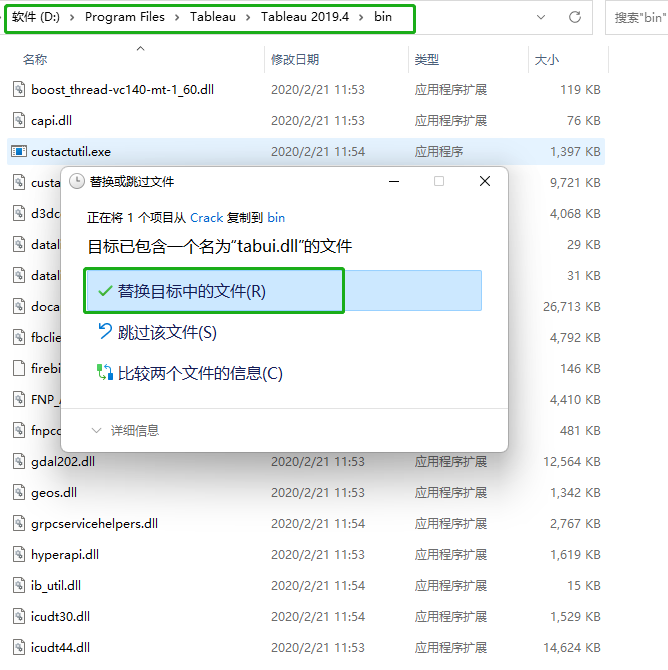Select the file name icudt30.dll
Viewport: 668px width, 670px height.
click(60, 617)
